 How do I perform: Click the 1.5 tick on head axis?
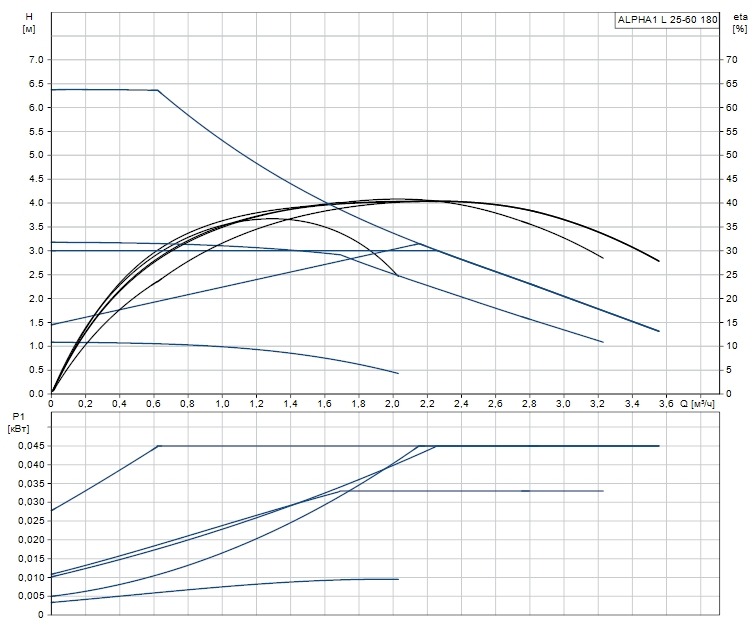pyautogui.click(x=35, y=323)
